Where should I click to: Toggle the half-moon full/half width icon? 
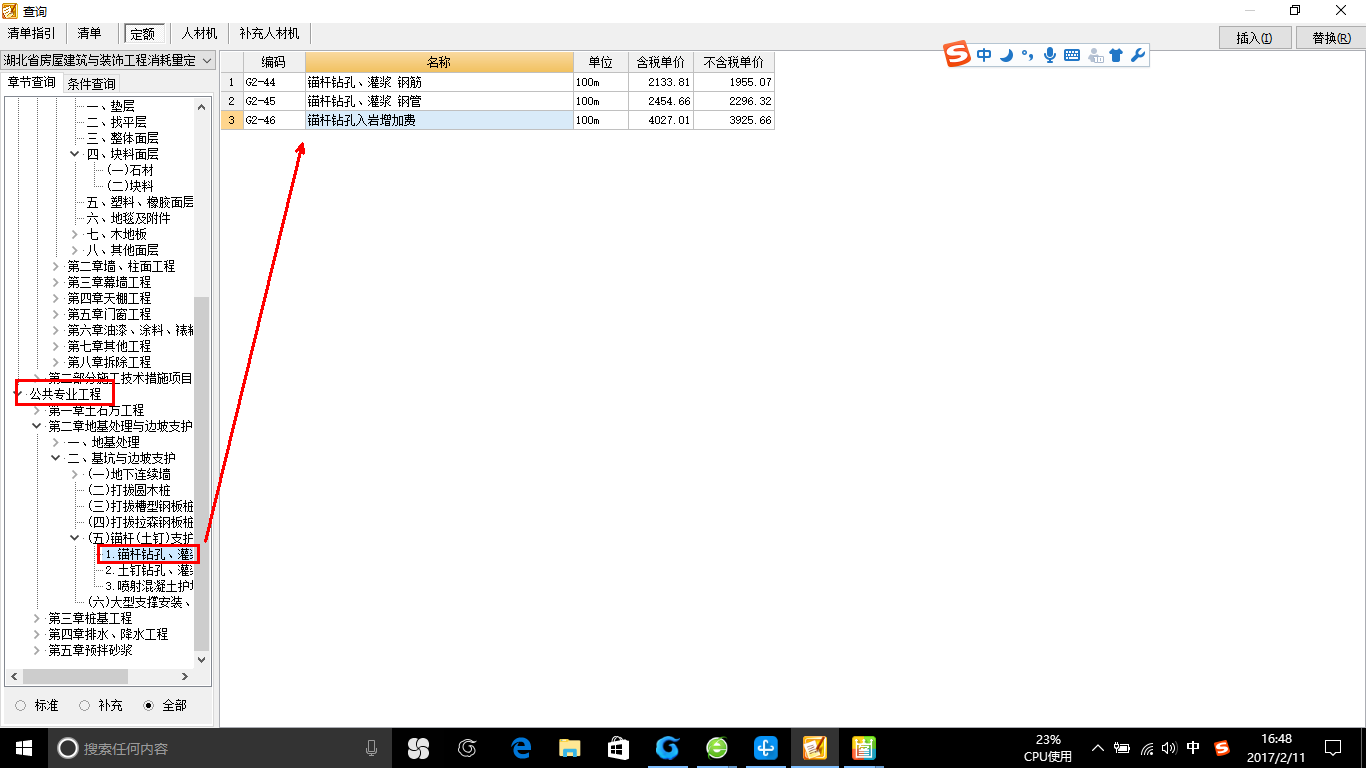(1007, 55)
